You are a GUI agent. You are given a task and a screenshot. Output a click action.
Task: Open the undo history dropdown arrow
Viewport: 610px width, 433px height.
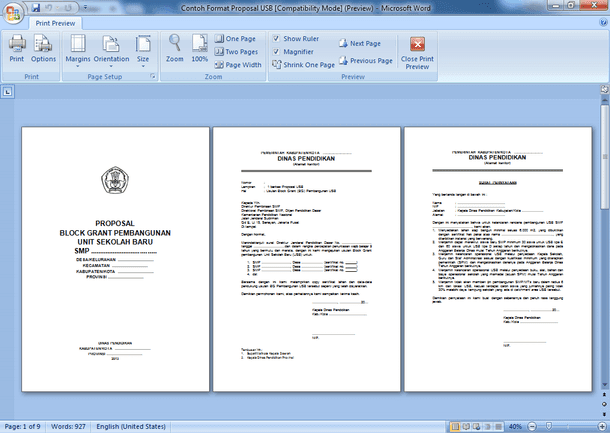60,7
